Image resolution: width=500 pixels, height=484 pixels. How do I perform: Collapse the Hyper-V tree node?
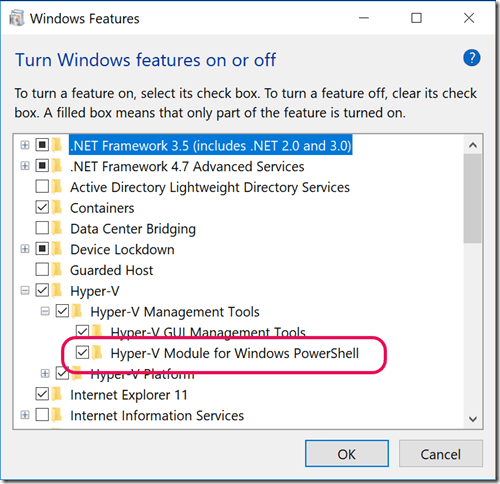[x=25, y=291]
